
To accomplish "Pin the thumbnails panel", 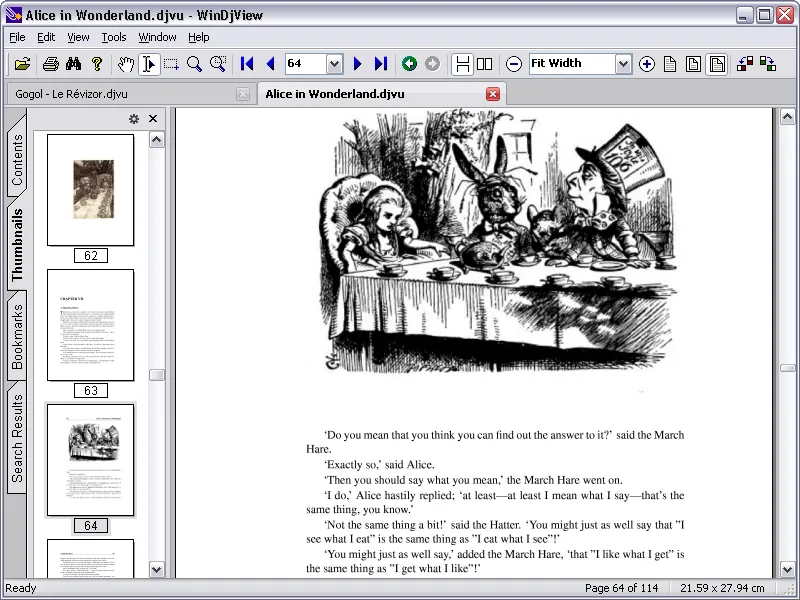I will coord(133,118).
